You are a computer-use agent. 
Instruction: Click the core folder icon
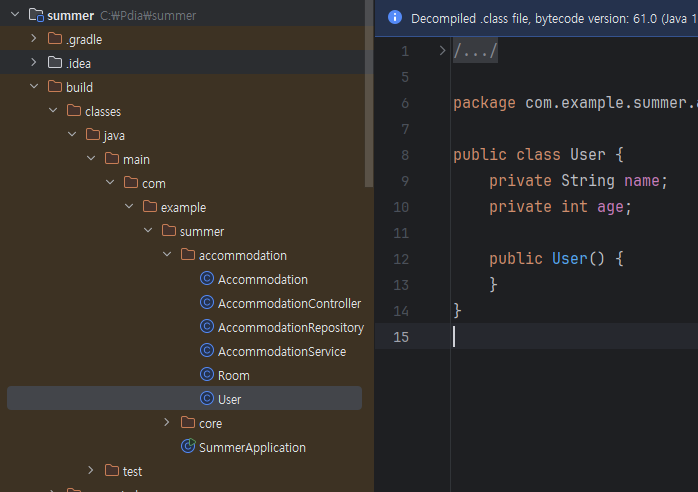(x=188, y=423)
